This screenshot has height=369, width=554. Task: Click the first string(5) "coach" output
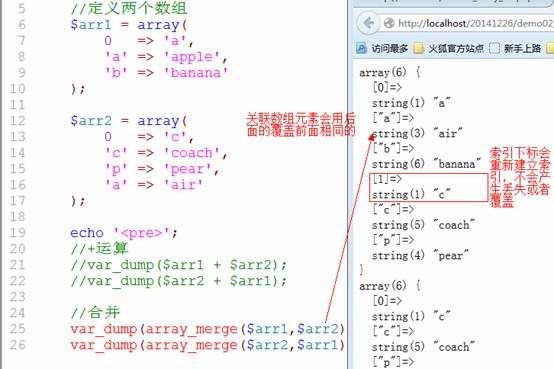(423, 225)
